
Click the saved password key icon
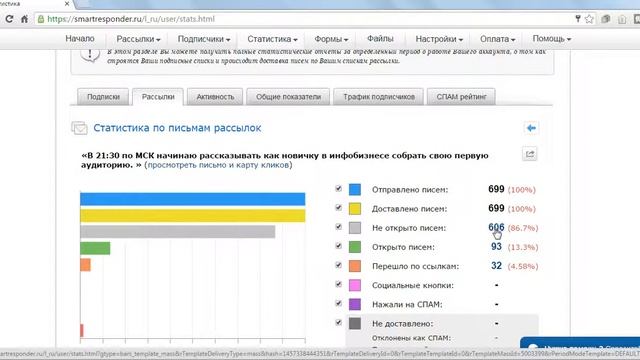pyautogui.click(x=578, y=19)
